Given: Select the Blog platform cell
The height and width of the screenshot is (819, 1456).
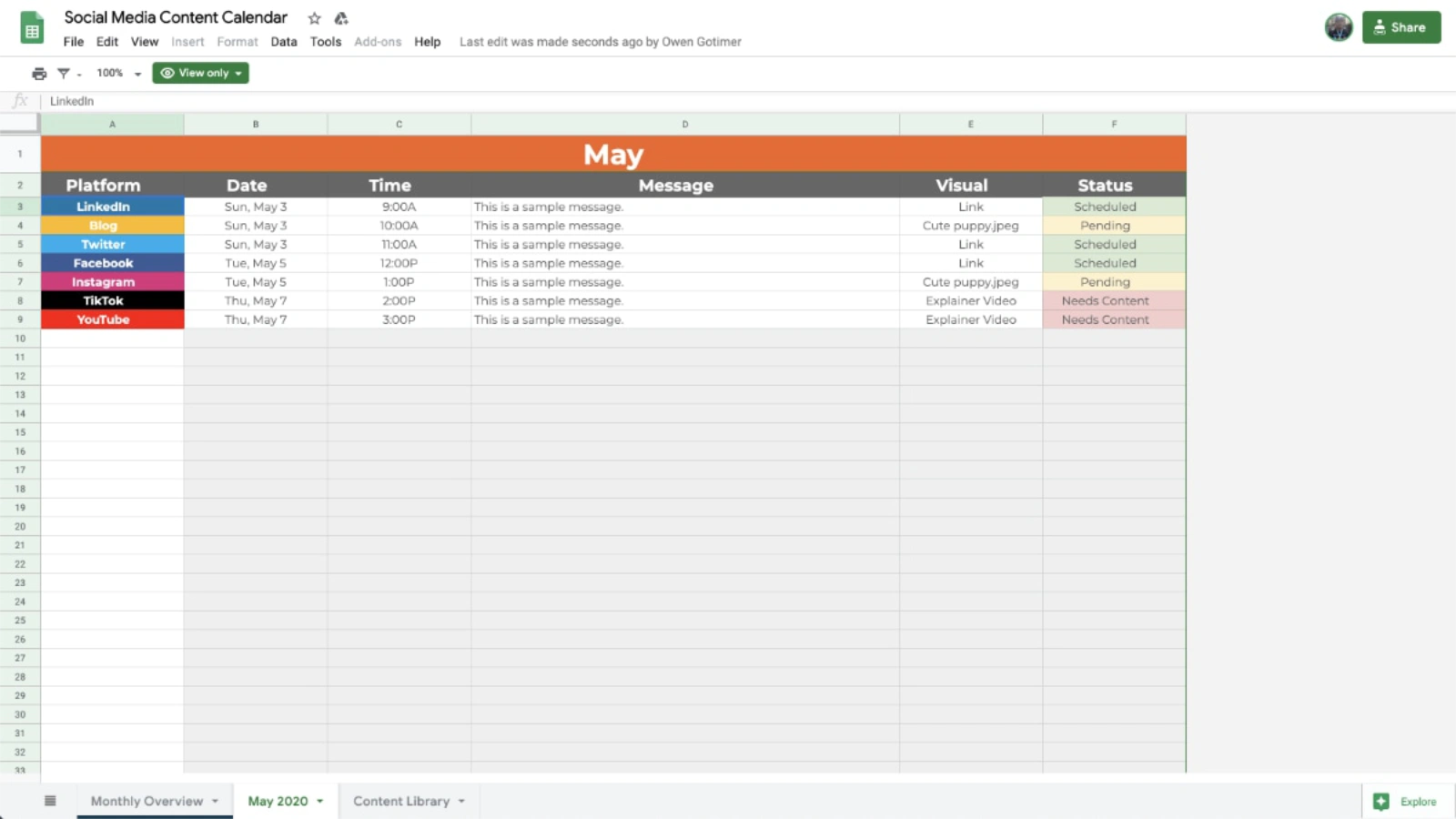Looking at the screenshot, I should tap(113, 226).
